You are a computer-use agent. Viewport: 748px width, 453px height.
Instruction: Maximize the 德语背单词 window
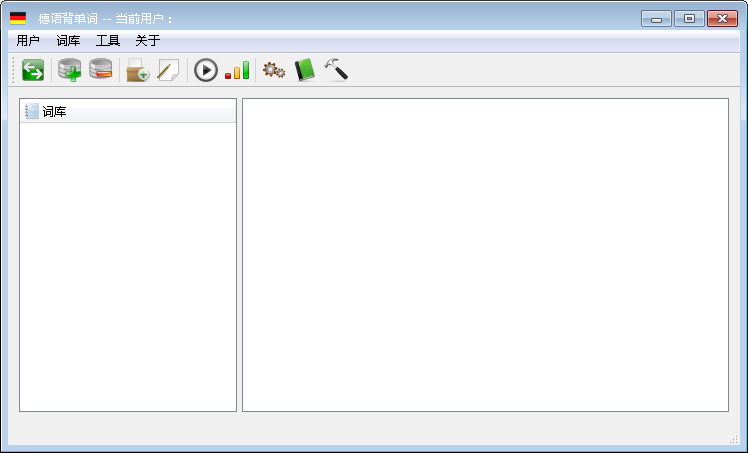coord(689,18)
